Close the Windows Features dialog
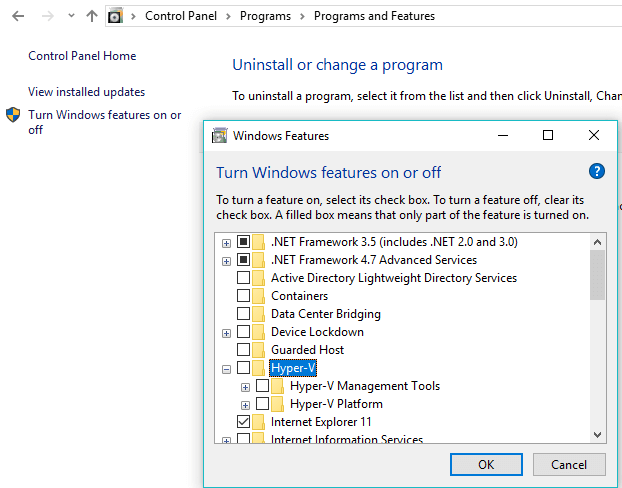This screenshot has height=488, width=622. (594, 135)
